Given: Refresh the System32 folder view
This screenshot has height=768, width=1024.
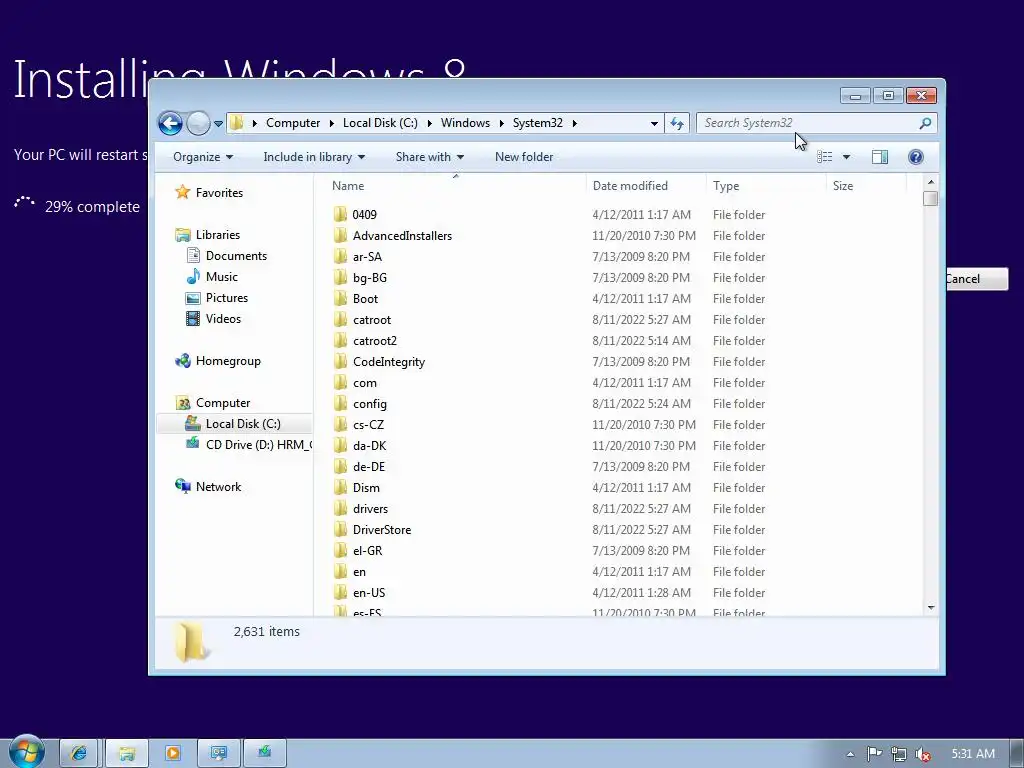Looking at the screenshot, I should (677, 123).
